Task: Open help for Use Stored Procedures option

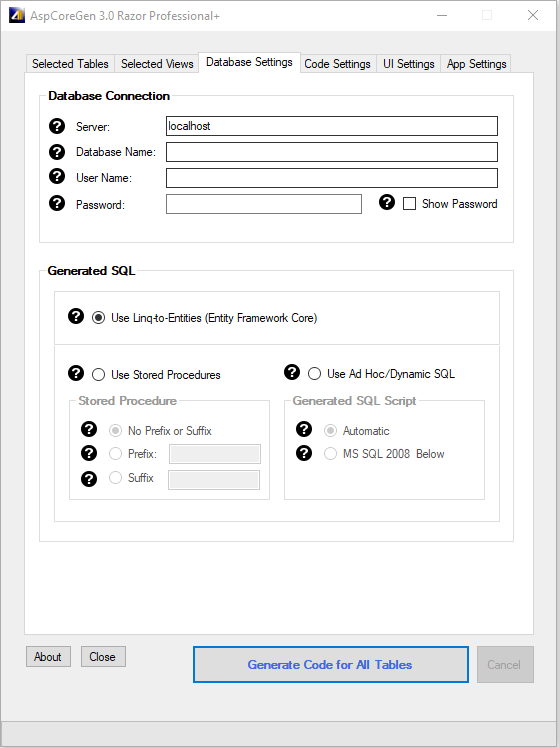Action: tap(76, 373)
